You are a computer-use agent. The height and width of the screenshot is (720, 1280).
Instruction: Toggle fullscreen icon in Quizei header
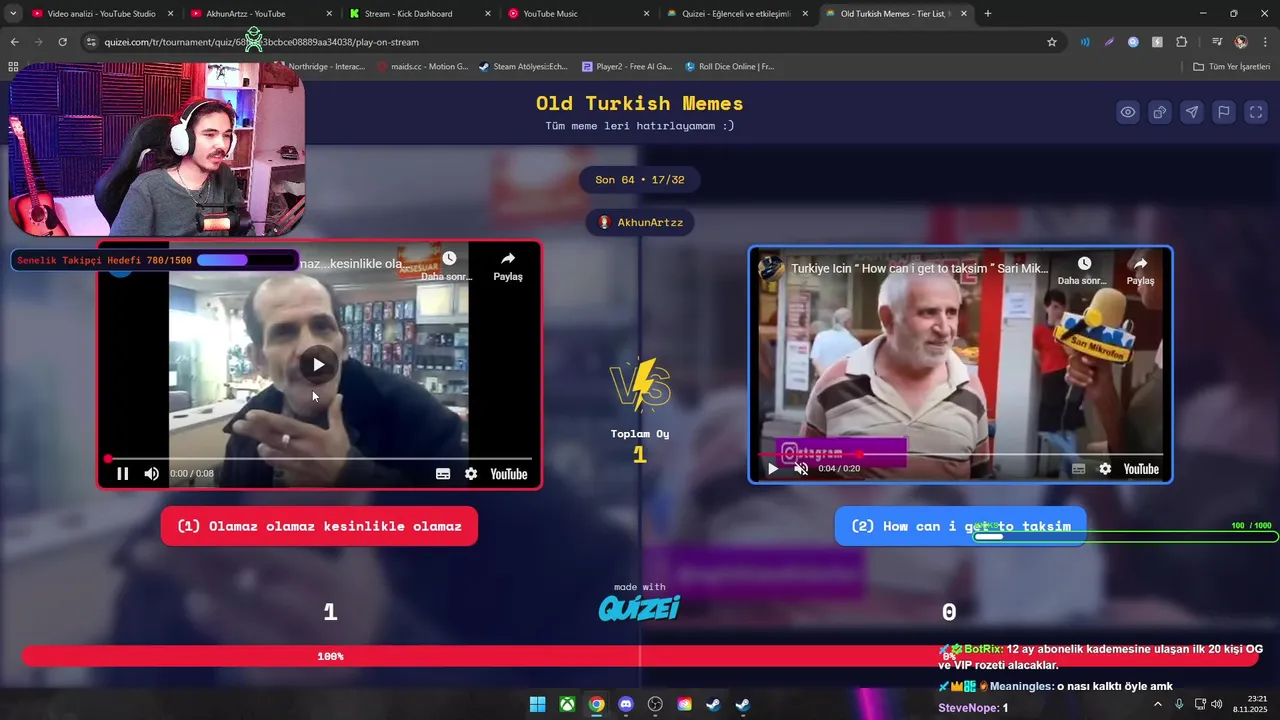tap(1256, 112)
